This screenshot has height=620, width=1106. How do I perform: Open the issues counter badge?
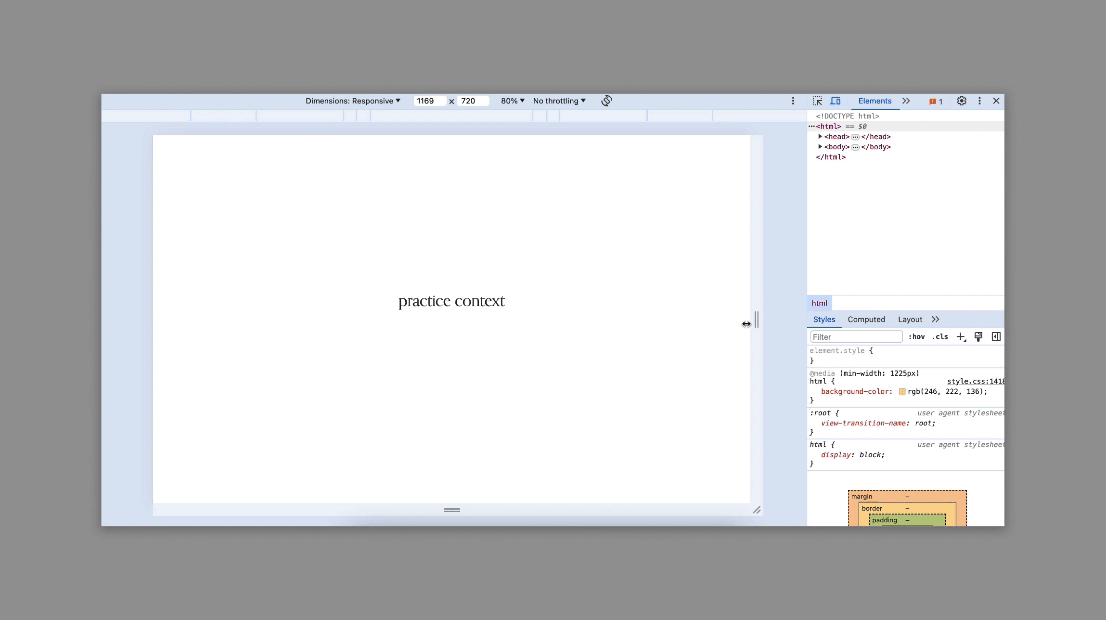[936, 101]
